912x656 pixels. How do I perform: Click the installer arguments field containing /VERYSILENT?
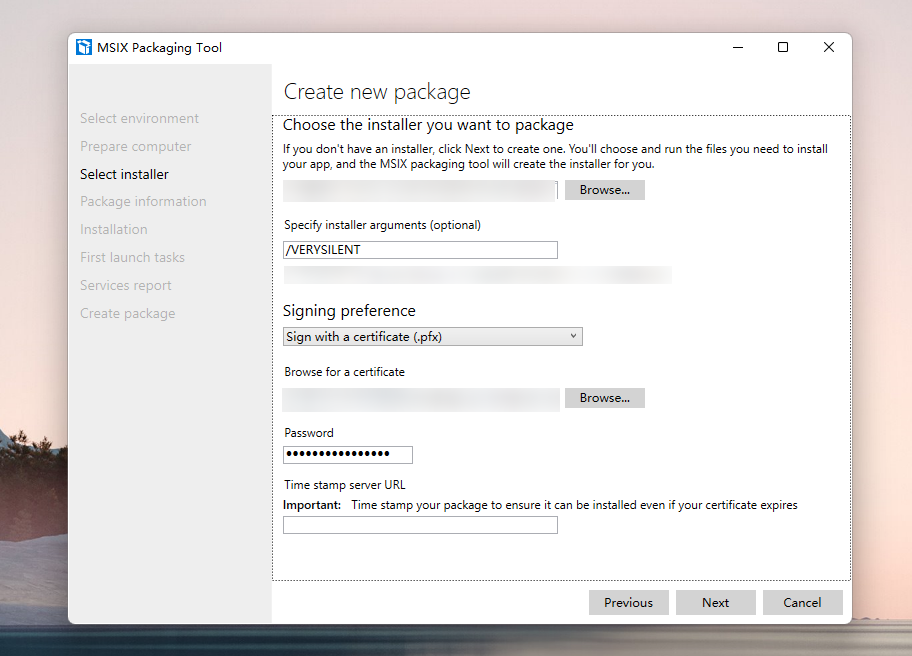point(420,250)
